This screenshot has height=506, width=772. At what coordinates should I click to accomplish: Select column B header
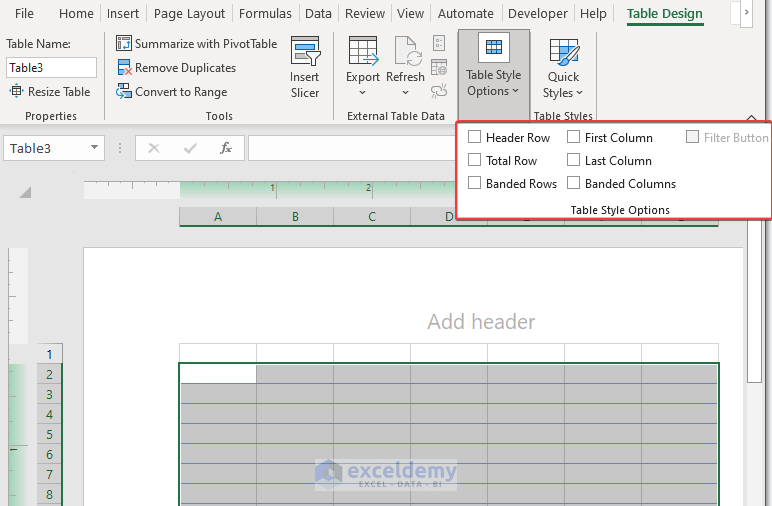coord(295,216)
